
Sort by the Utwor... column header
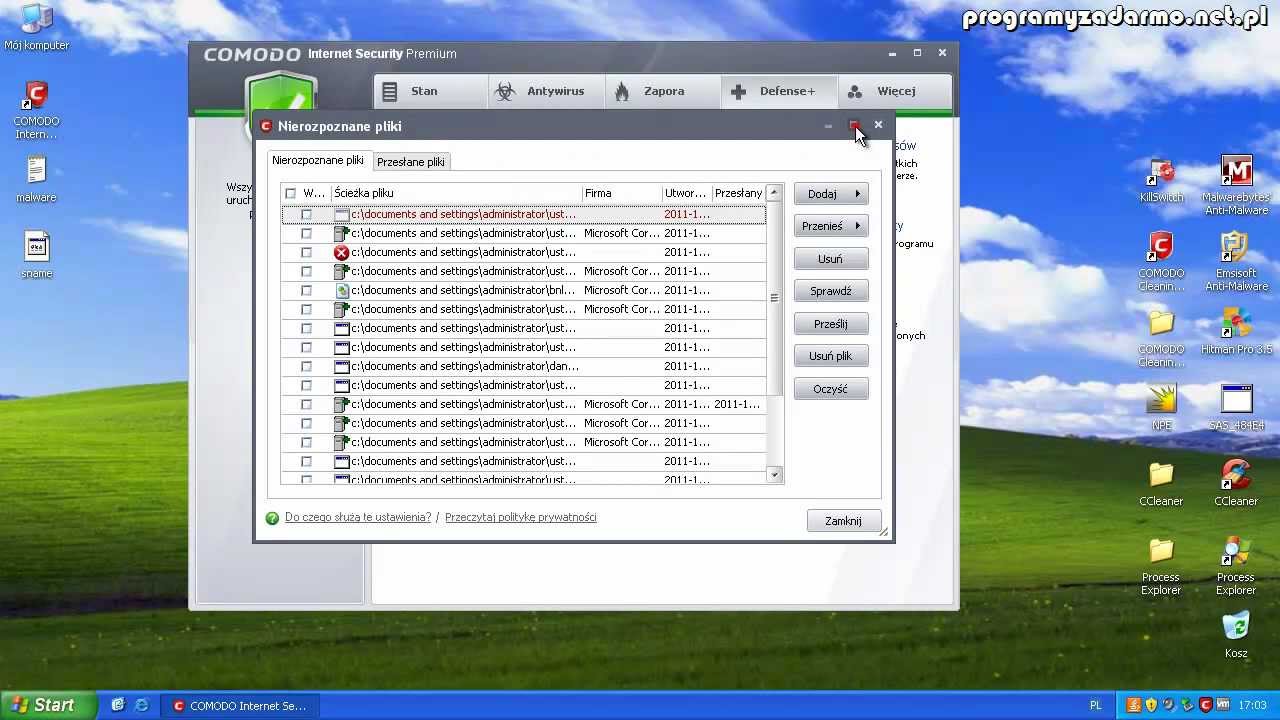point(686,193)
